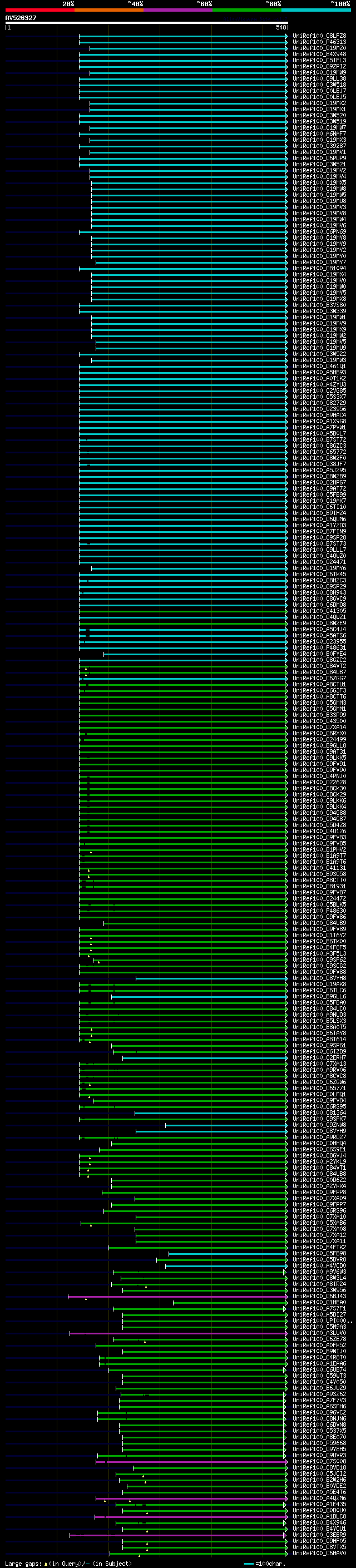Select the UniRef100_Q39287 entry
The height and width of the screenshot is (1568, 356).
pos(319,146)
